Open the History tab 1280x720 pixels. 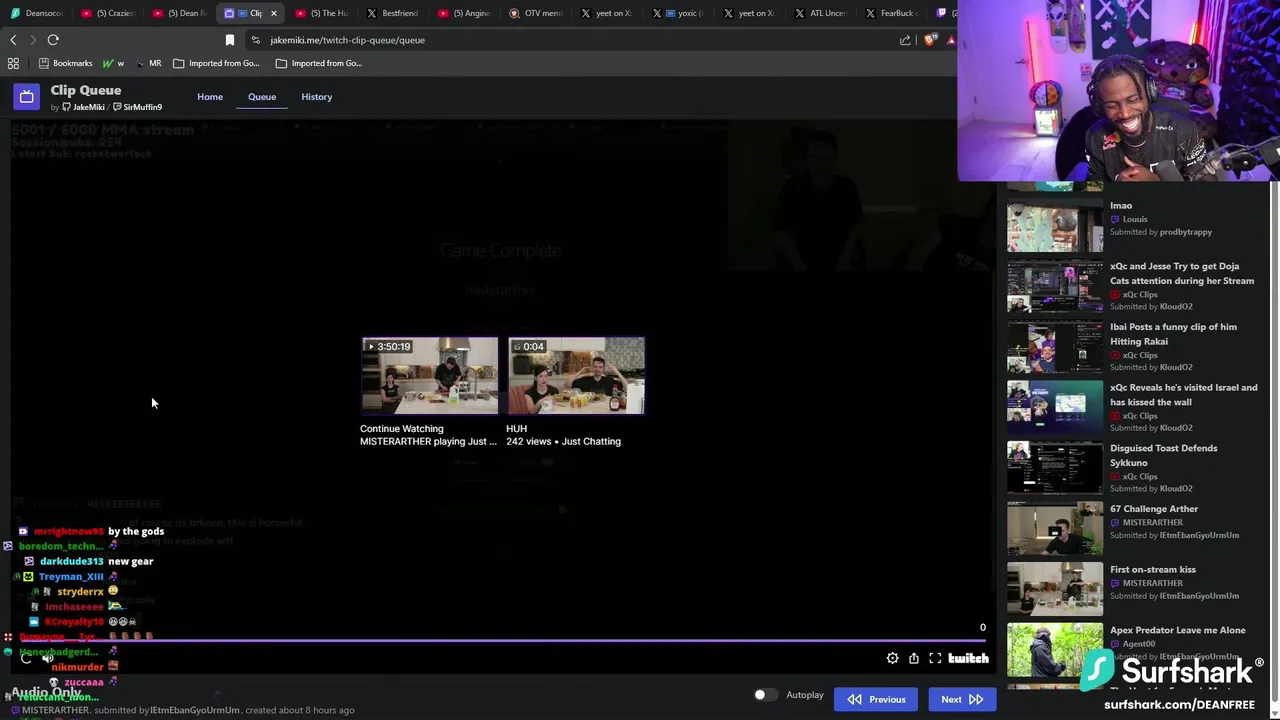tap(316, 97)
